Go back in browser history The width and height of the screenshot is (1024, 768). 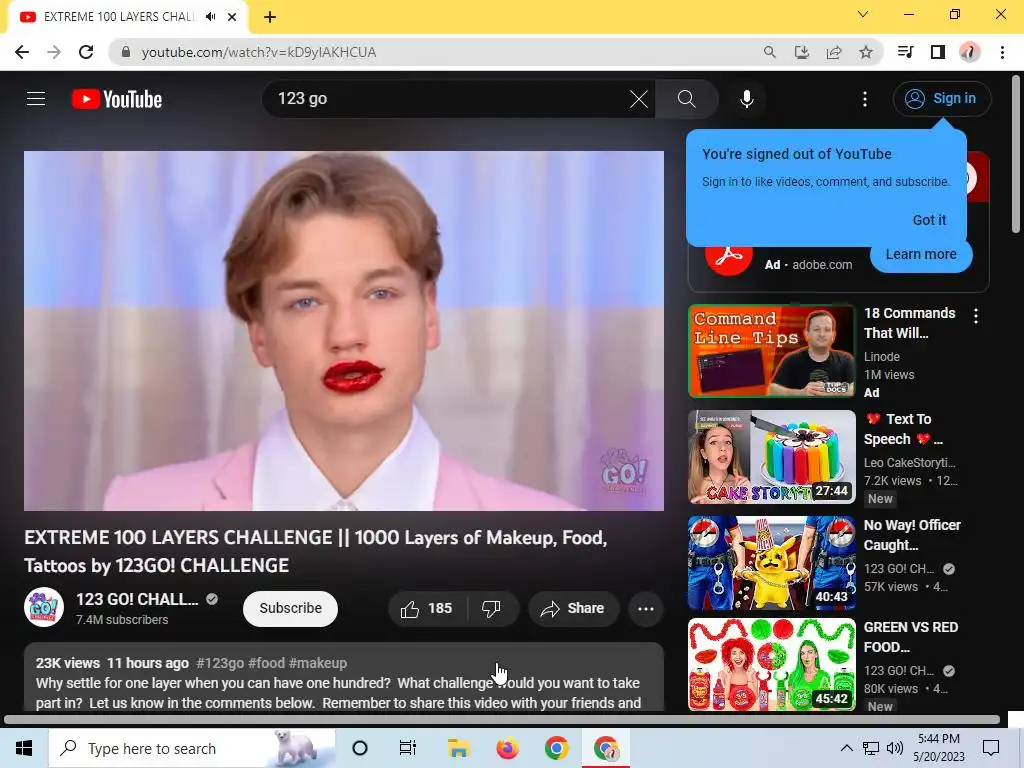click(22, 52)
